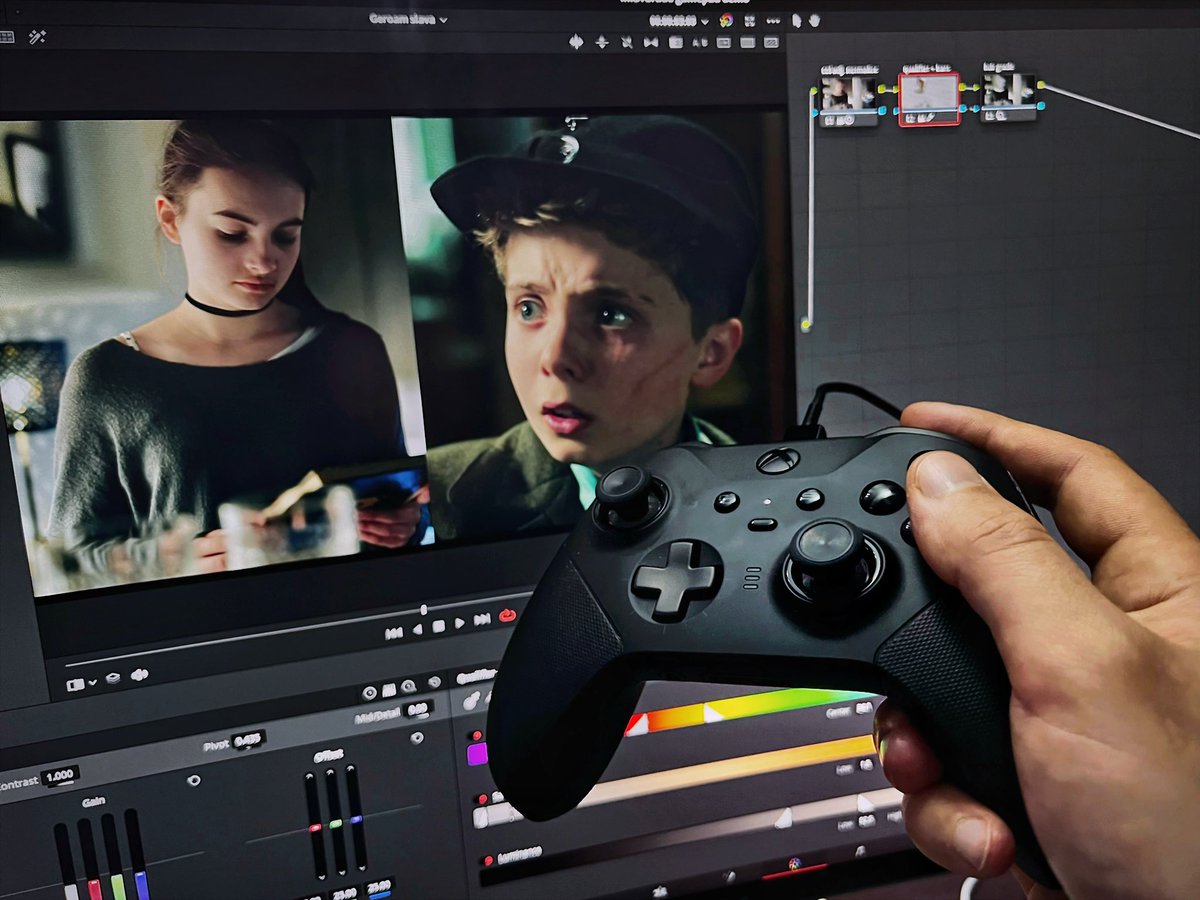Screen dimensions: 1200x900
Task: Click the saturation Low value field
Action: pyautogui.click(x=865, y=767)
